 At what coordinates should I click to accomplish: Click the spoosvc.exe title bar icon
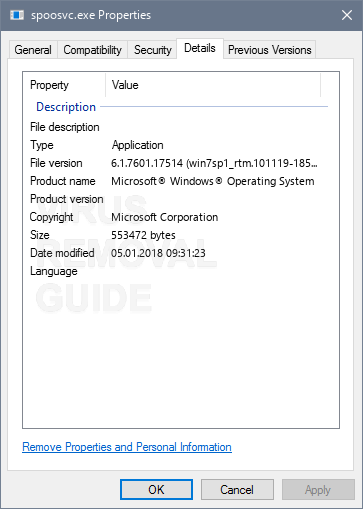[17, 15]
